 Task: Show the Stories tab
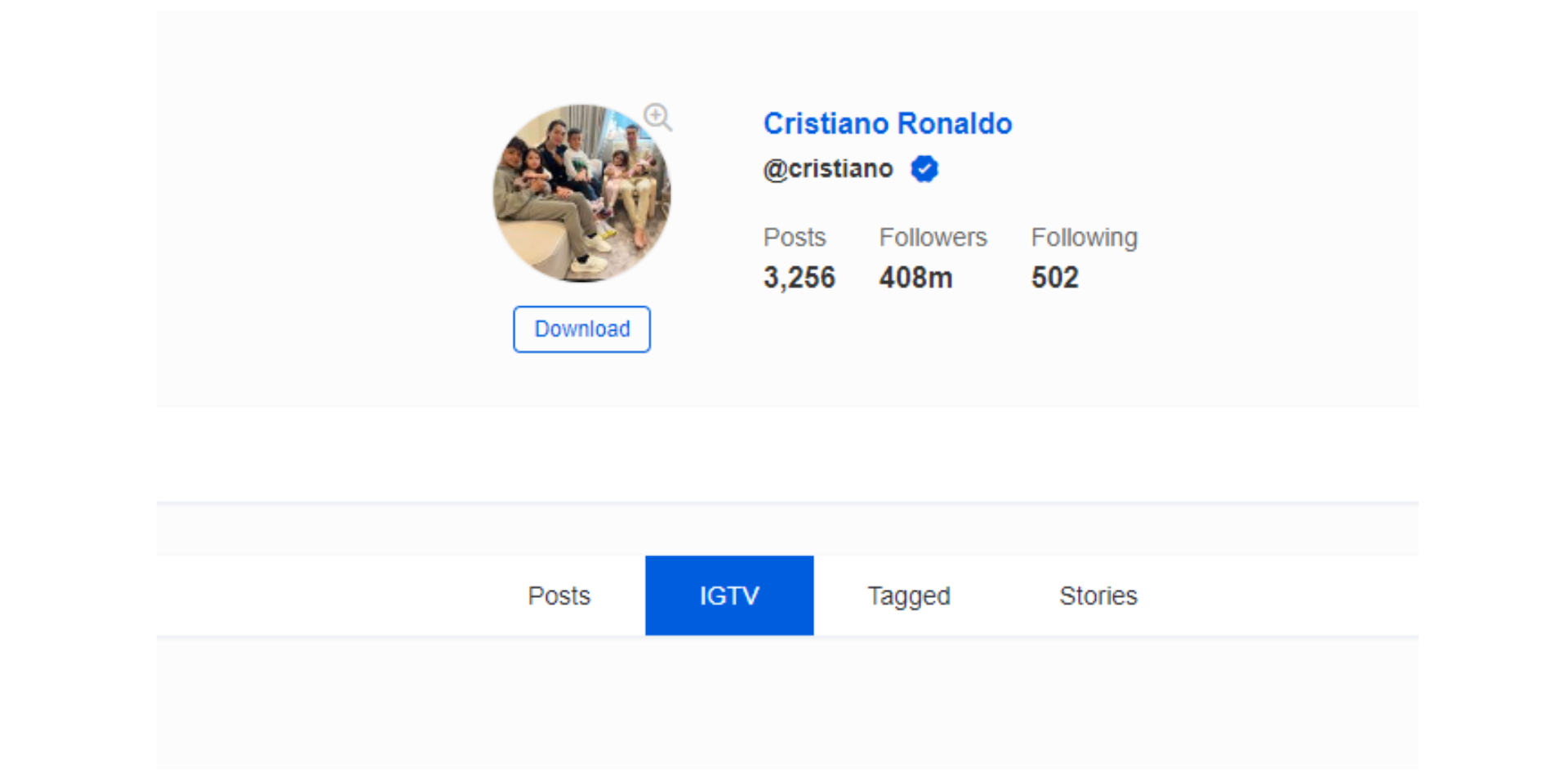(x=1098, y=595)
